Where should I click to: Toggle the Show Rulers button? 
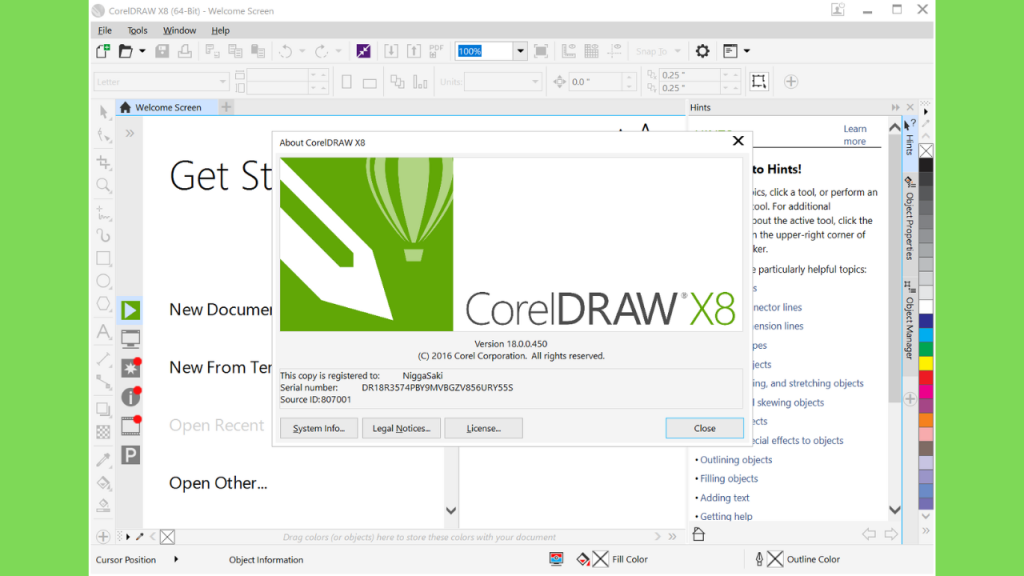pos(569,51)
